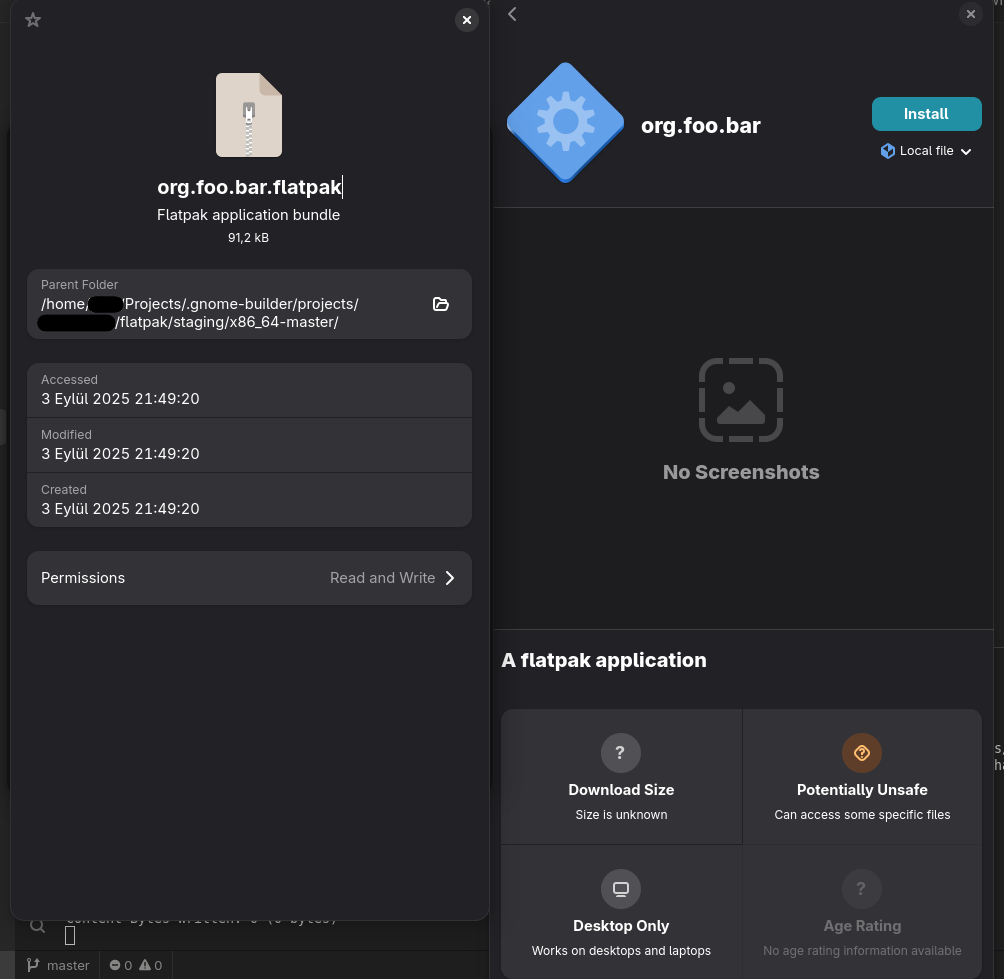Screen dimensions: 1004x979
Task: Open the Local file source dropdown
Action: click(x=927, y=151)
